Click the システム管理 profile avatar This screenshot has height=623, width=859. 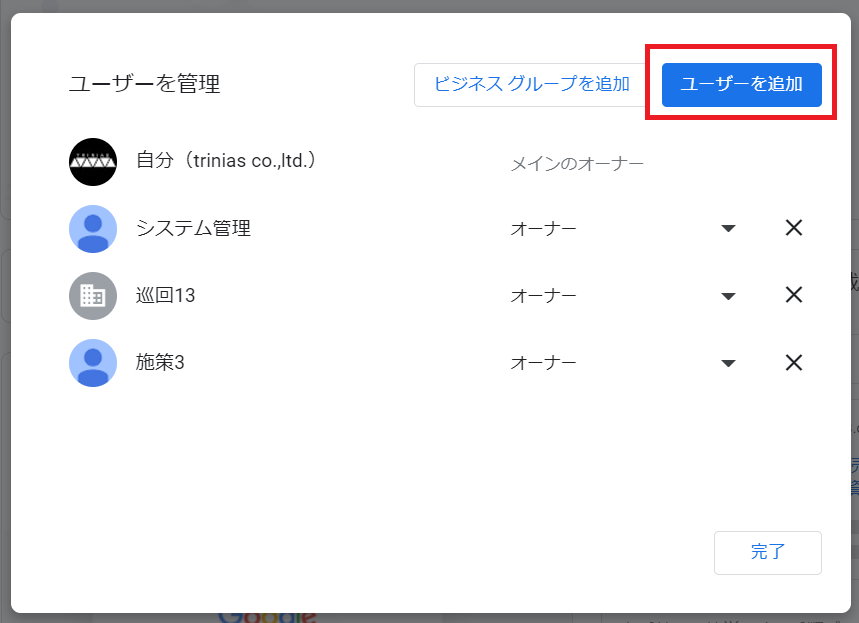[x=93, y=229]
